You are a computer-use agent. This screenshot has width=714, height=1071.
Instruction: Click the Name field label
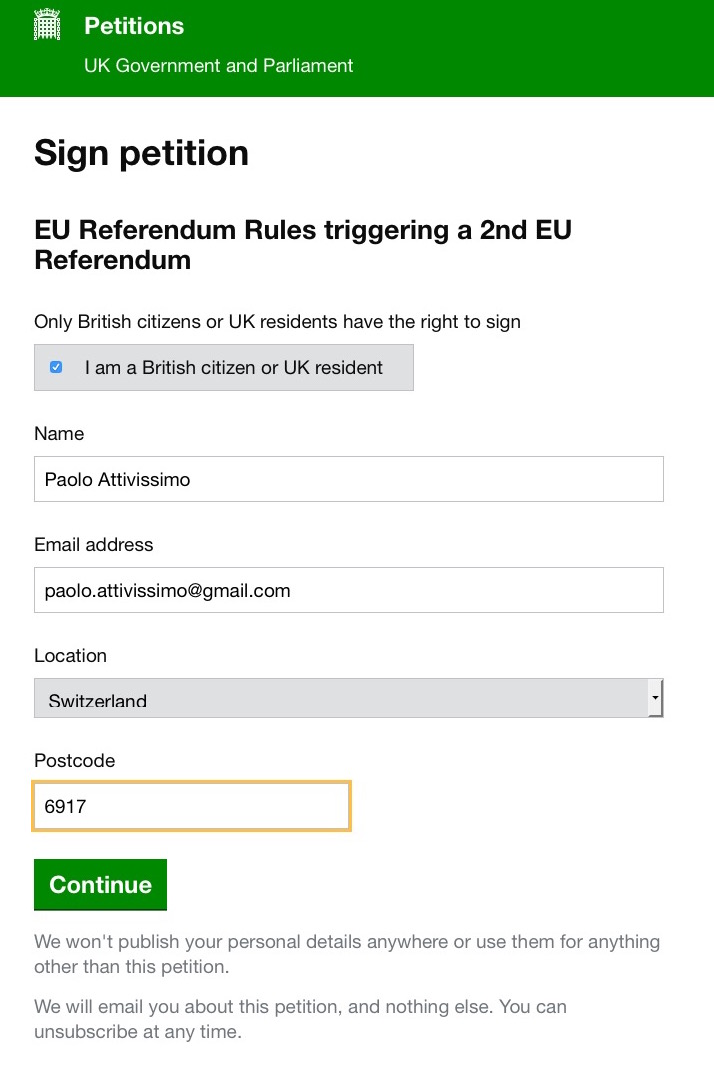[x=59, y=434]
